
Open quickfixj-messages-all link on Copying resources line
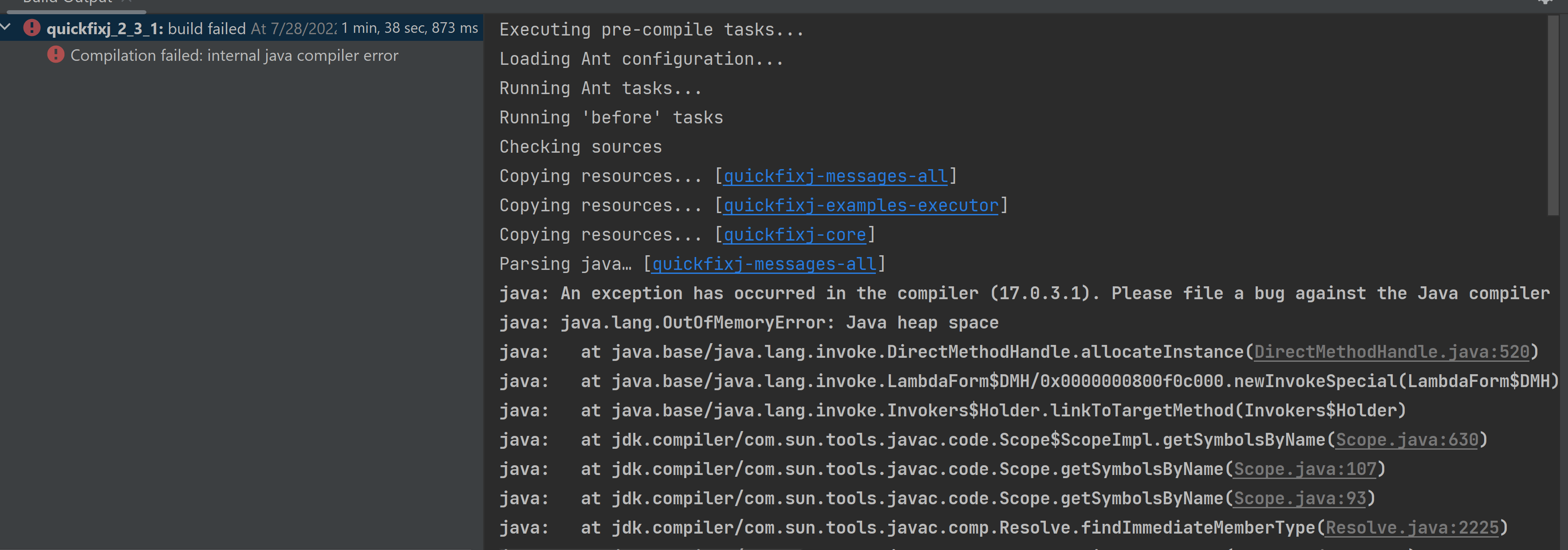pyautogui.click(x=835, y=176)
